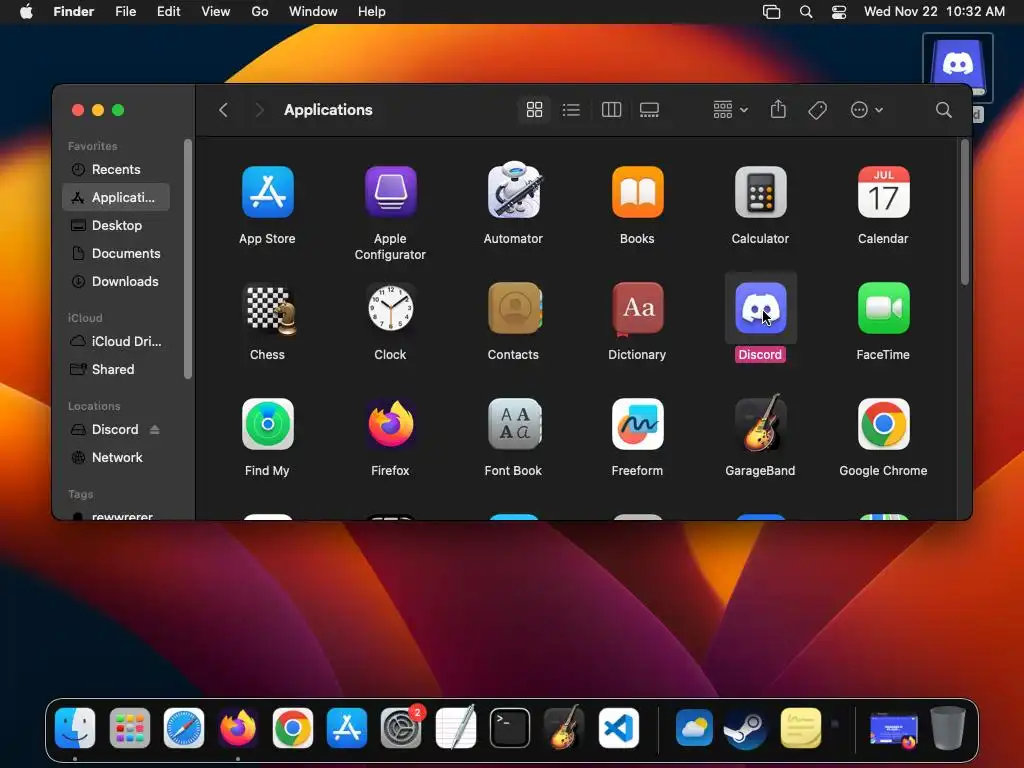The width and height of the screenshot is (1024, 768).
Task: Click the Books app icon
Action: point(637,192)
